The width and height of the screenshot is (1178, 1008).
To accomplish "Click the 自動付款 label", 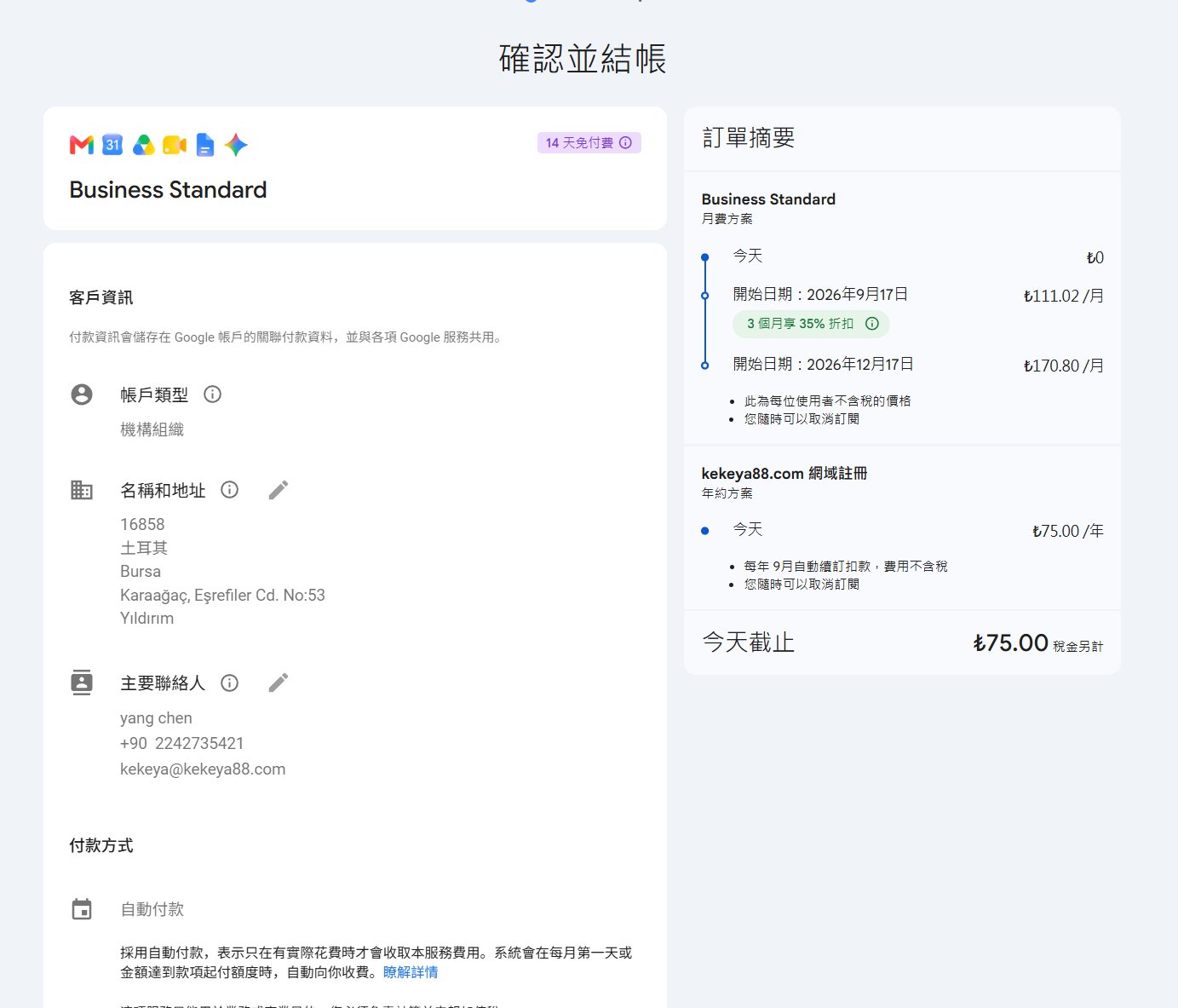I will 152,909.
